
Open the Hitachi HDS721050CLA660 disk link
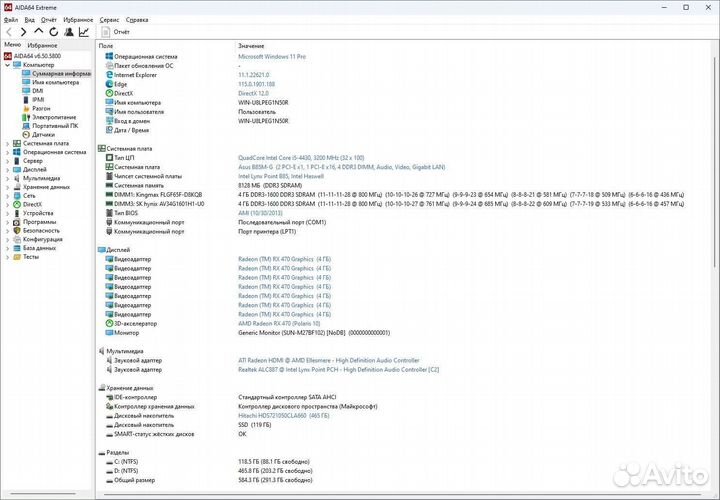[x=283, y=416]
